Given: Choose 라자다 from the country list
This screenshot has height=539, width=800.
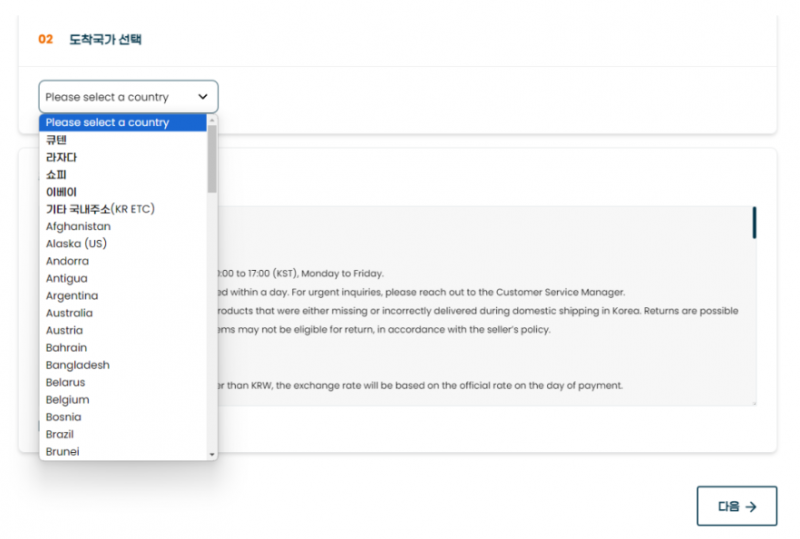Looking at the screenshot, I should (123, 157).
